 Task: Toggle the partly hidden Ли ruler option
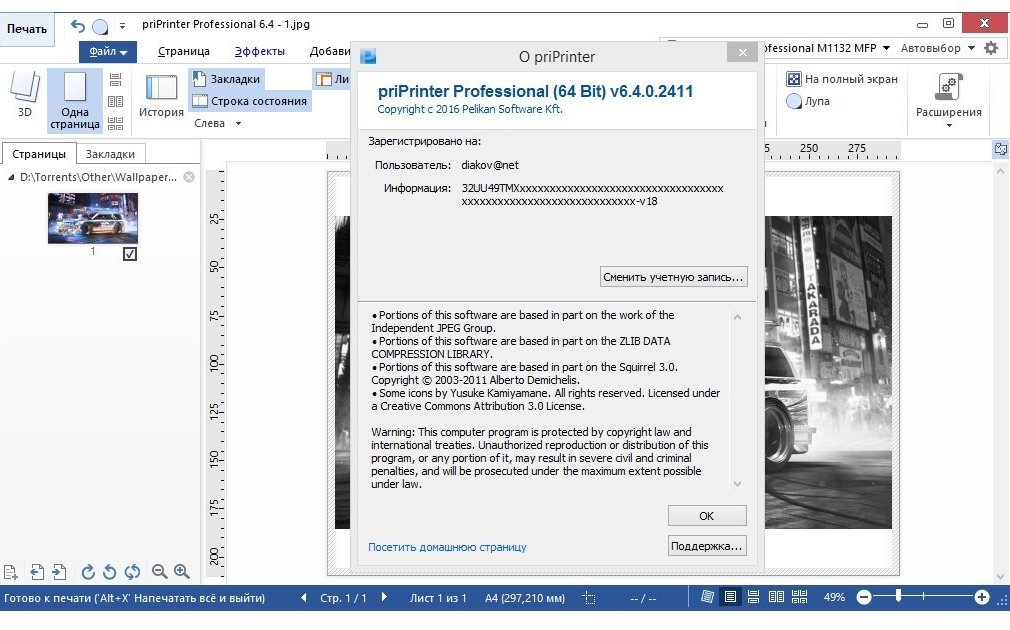point(332,79)
